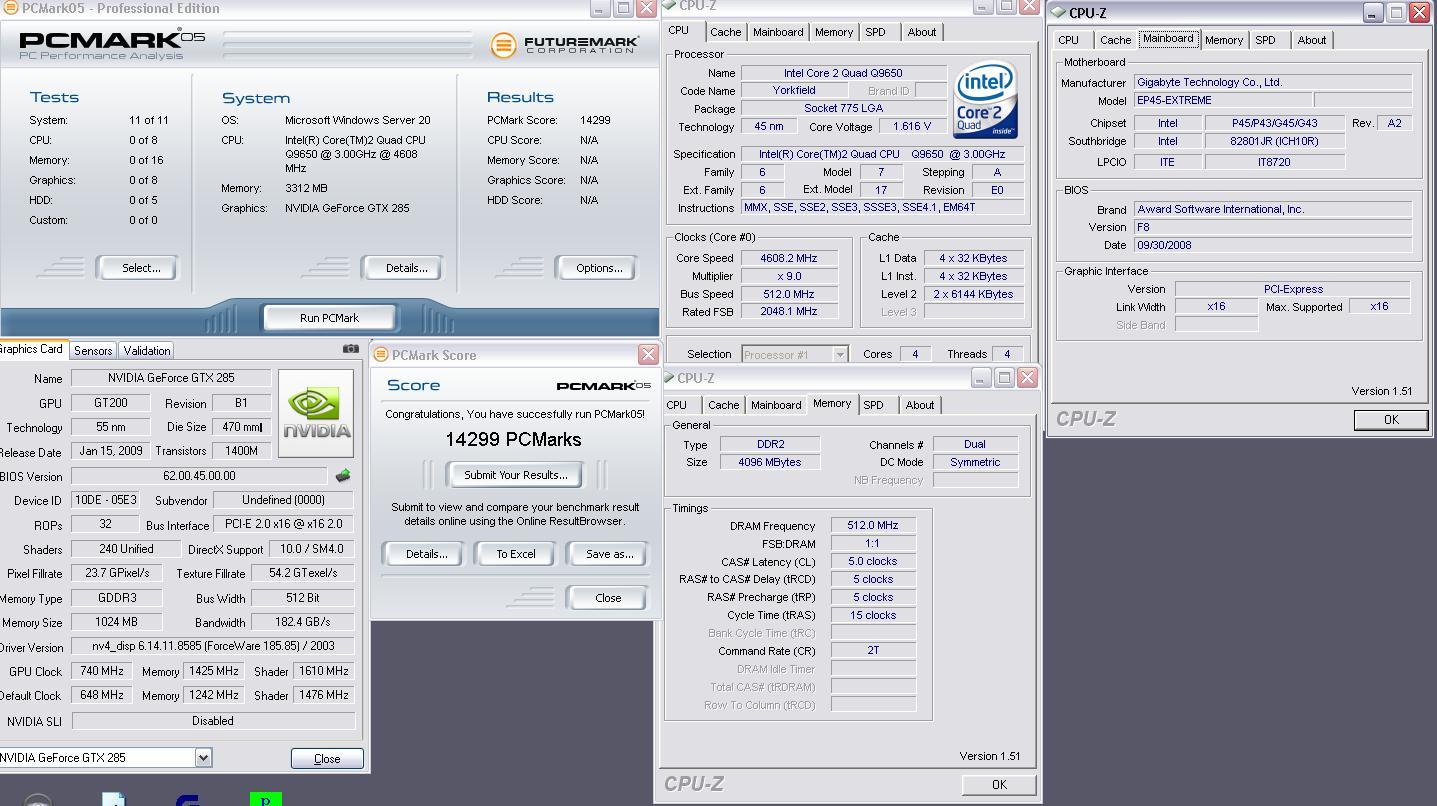Click the 14299 PCMarks score text
The image size is (1437, 806).
pyautogui.click(x=513, y=440)
